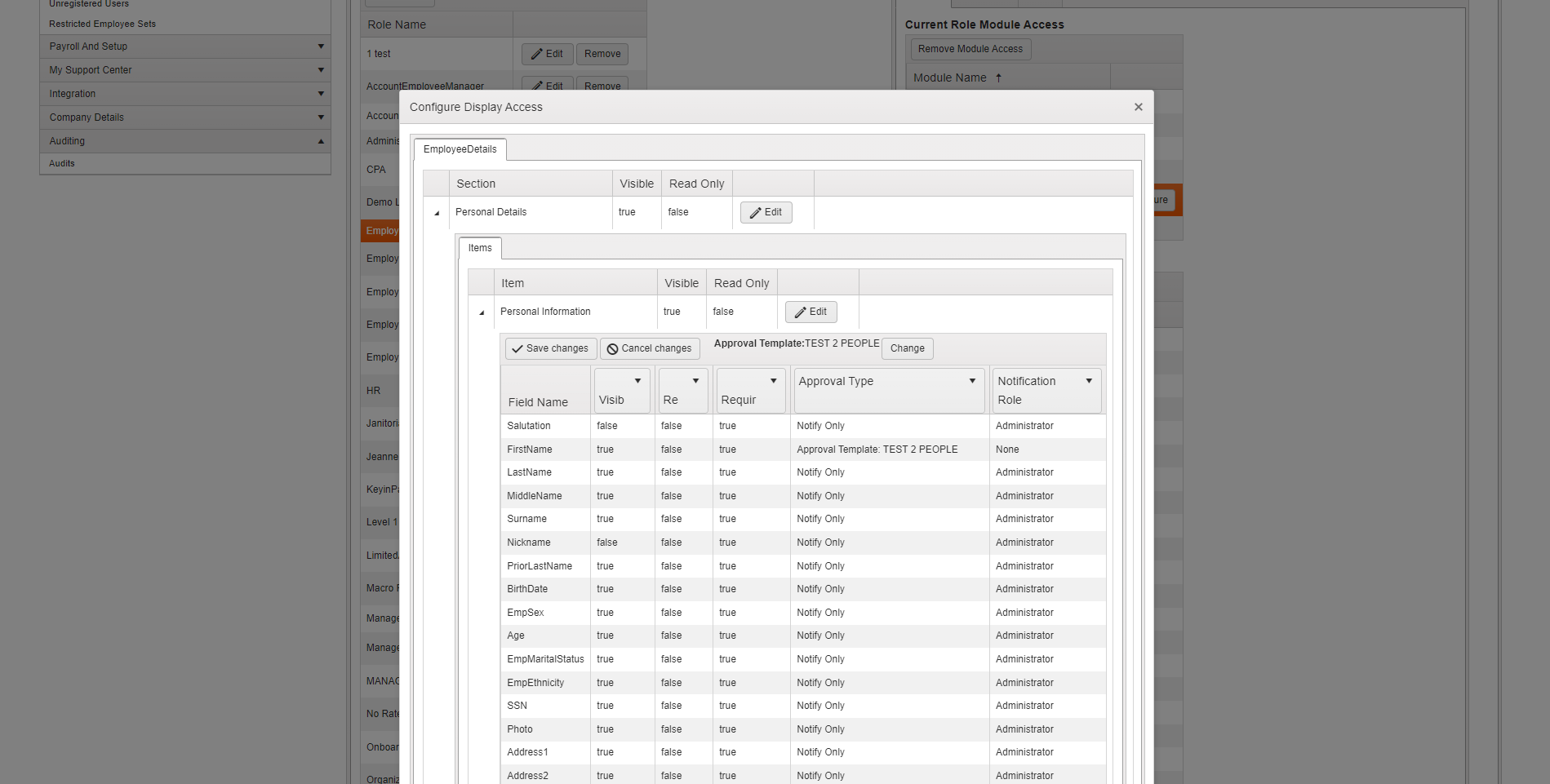Viewport: 1550px width, 784px height.
Task: Close the Configure Display Access dialog
Action: pos(1138,107)
